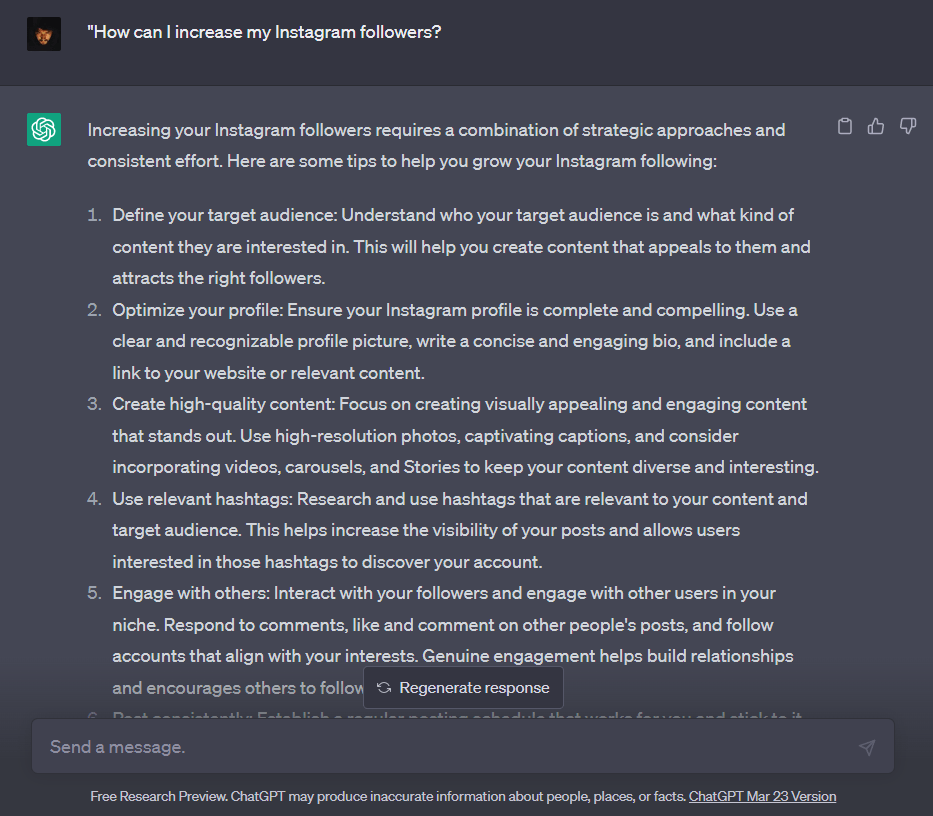Open the ChatGPT Mar 23 Version link

(x=762, y=796)
